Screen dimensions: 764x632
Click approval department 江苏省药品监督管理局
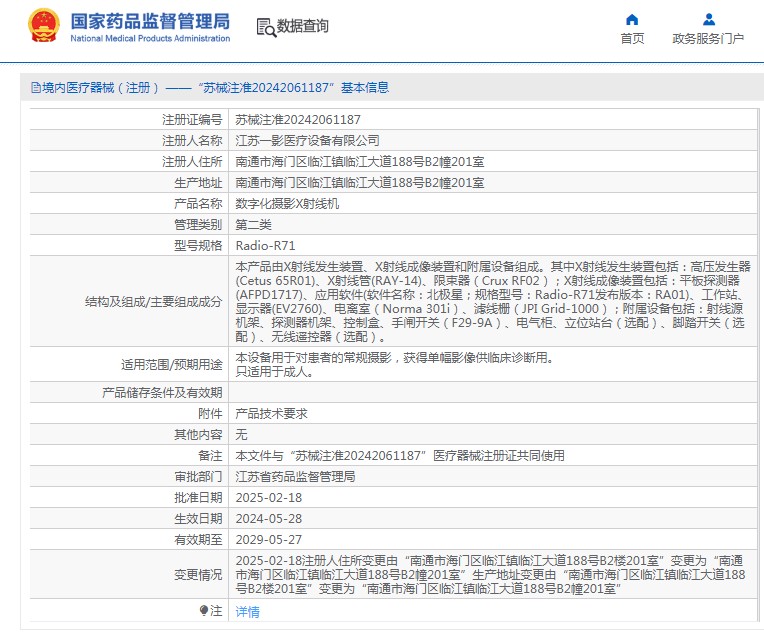[x=295, y=476]
